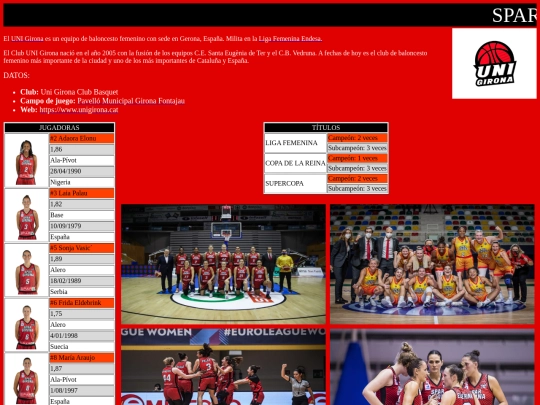The image size is (540, 405).
Task: Click the TÍTULOS table header
Action: click(326, 128)
